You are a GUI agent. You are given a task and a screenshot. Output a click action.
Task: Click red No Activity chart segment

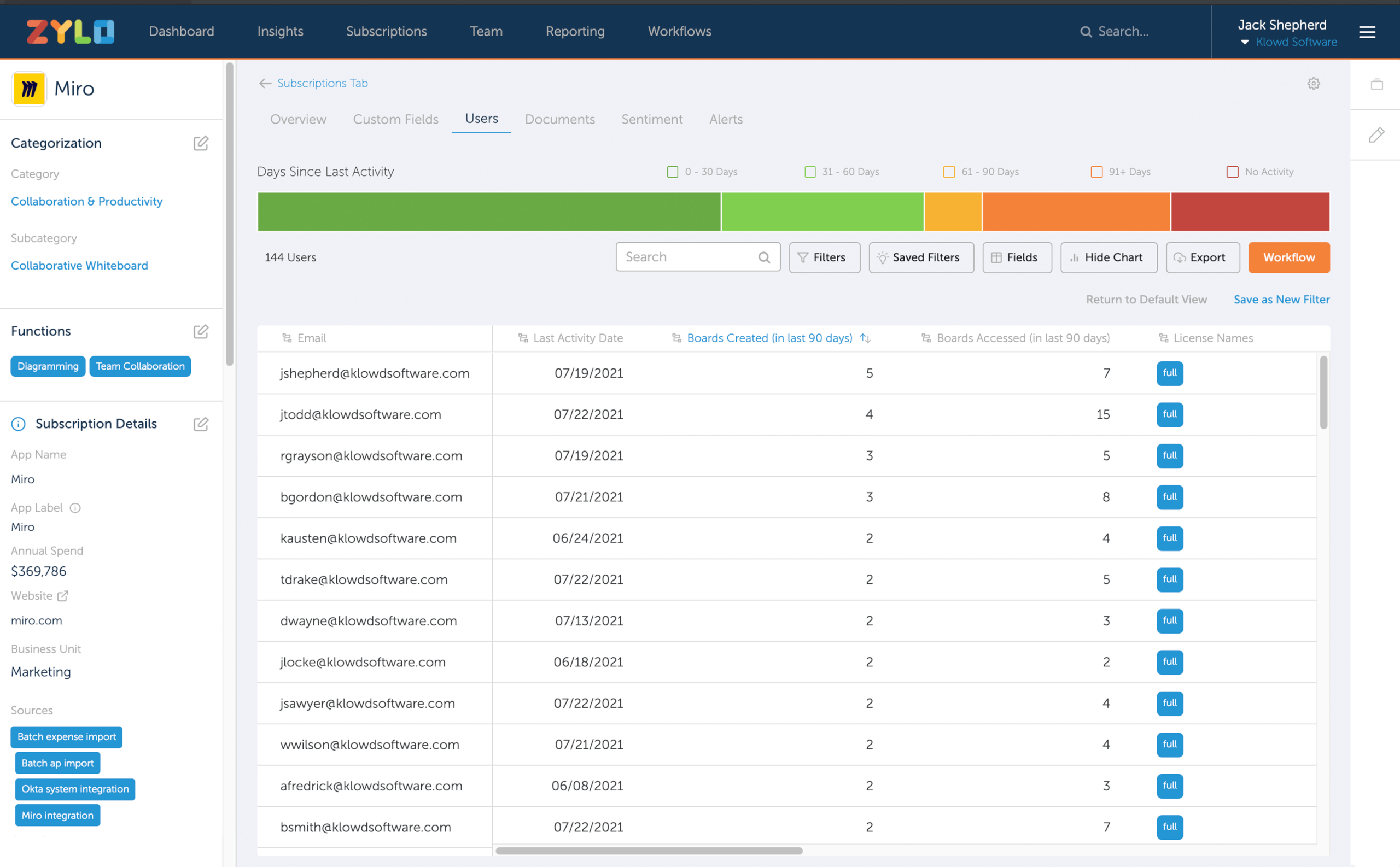[x=1250, y=212]
